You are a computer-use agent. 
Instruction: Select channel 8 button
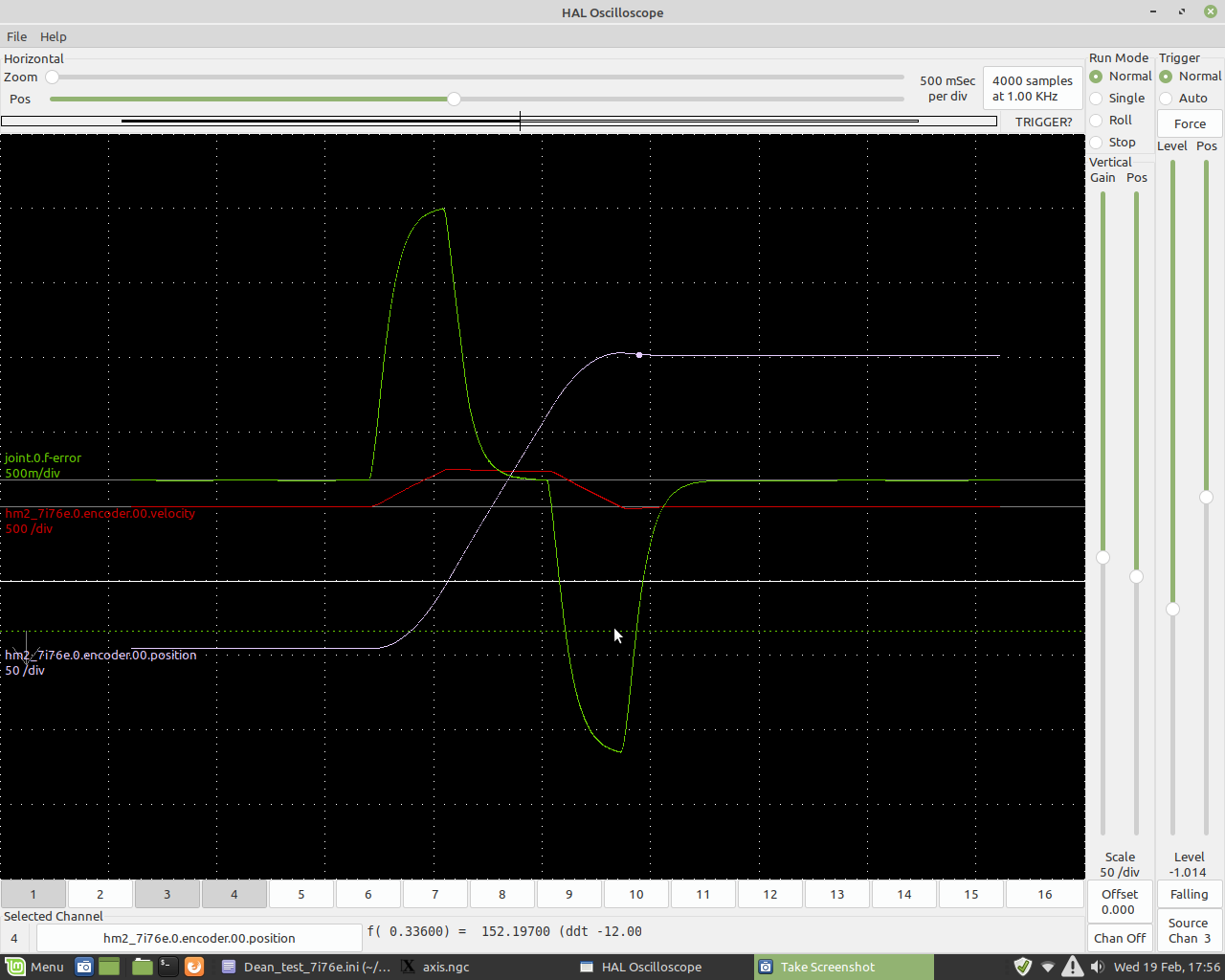(502, 894)
